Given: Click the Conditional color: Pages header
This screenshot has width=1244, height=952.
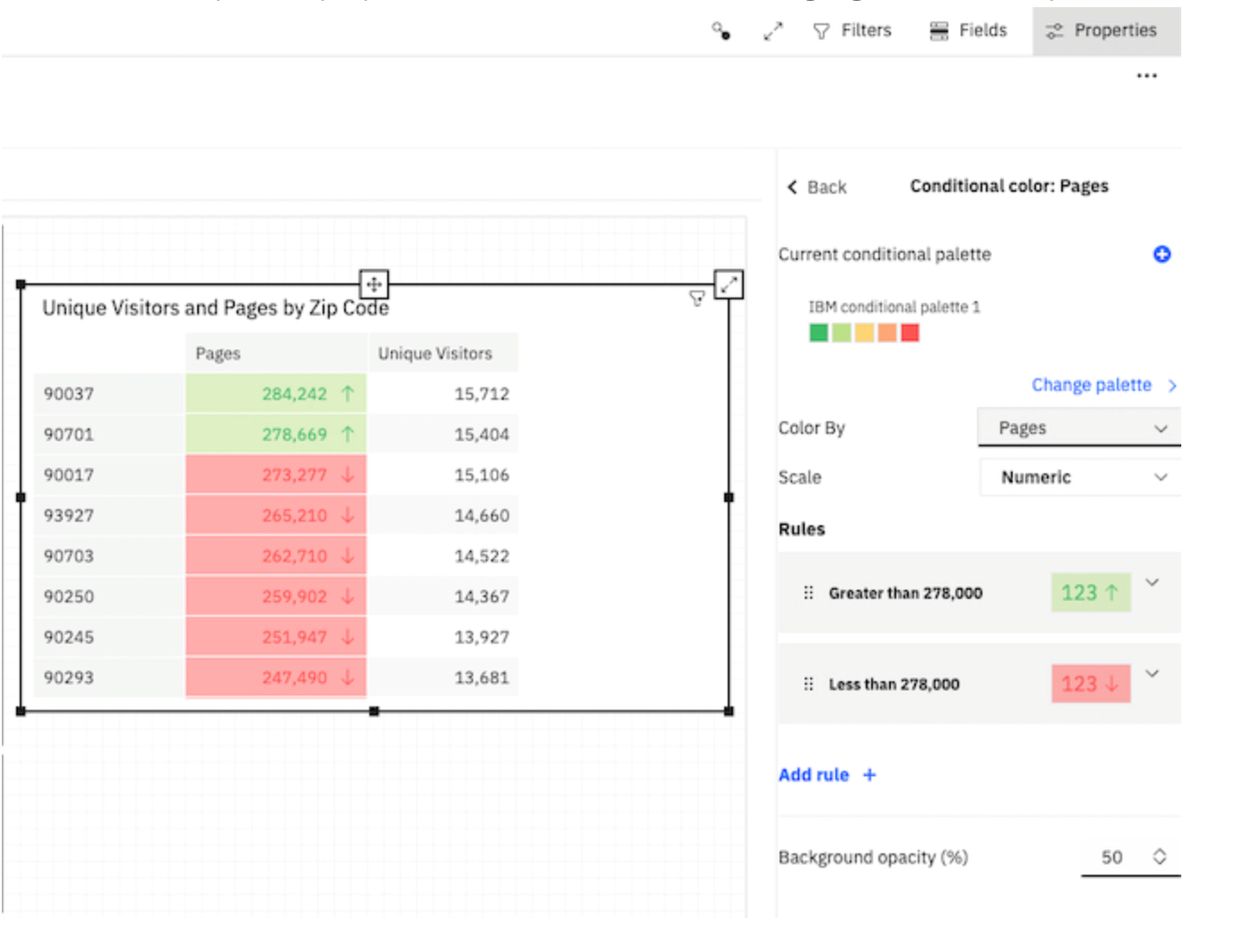Looking at the screenshot, I should coord(1007,186).
